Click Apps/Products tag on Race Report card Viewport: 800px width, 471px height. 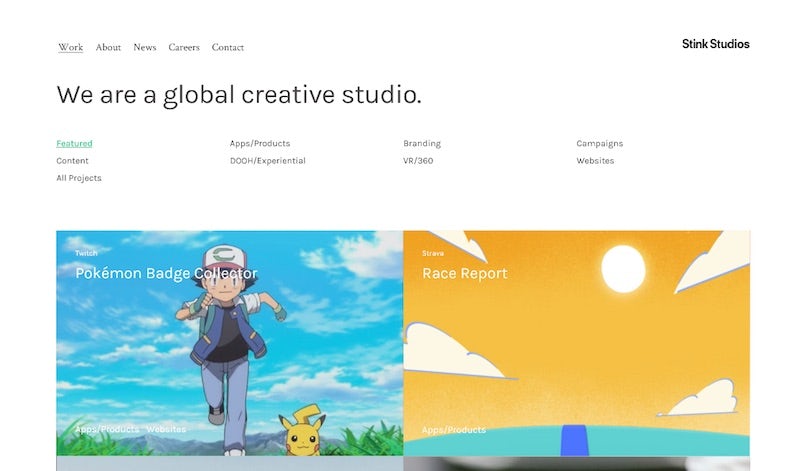(x=453, y=430)
